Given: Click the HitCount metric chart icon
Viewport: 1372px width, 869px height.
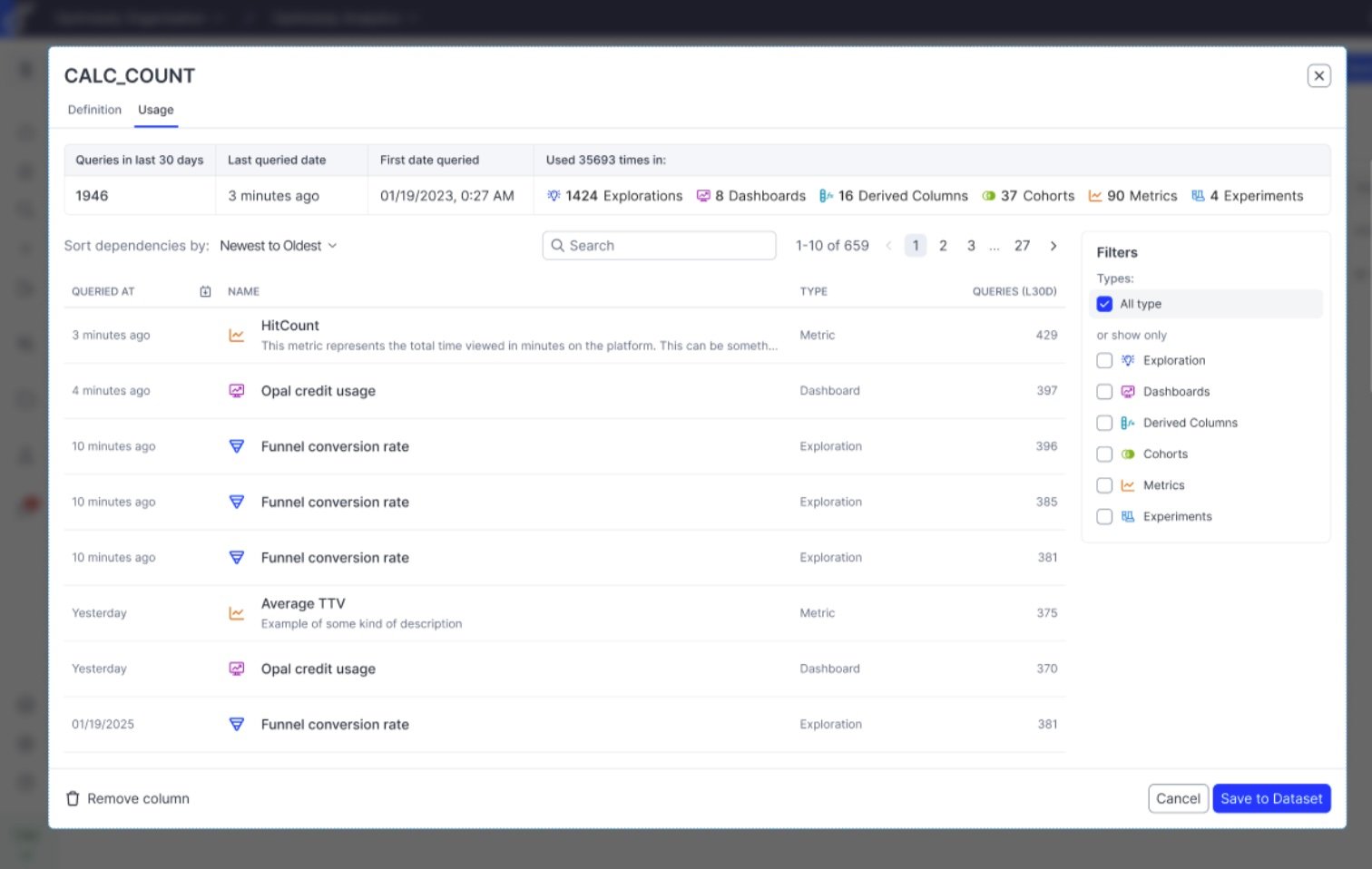Looking at the screenshot, I should (x=236, y=335).
